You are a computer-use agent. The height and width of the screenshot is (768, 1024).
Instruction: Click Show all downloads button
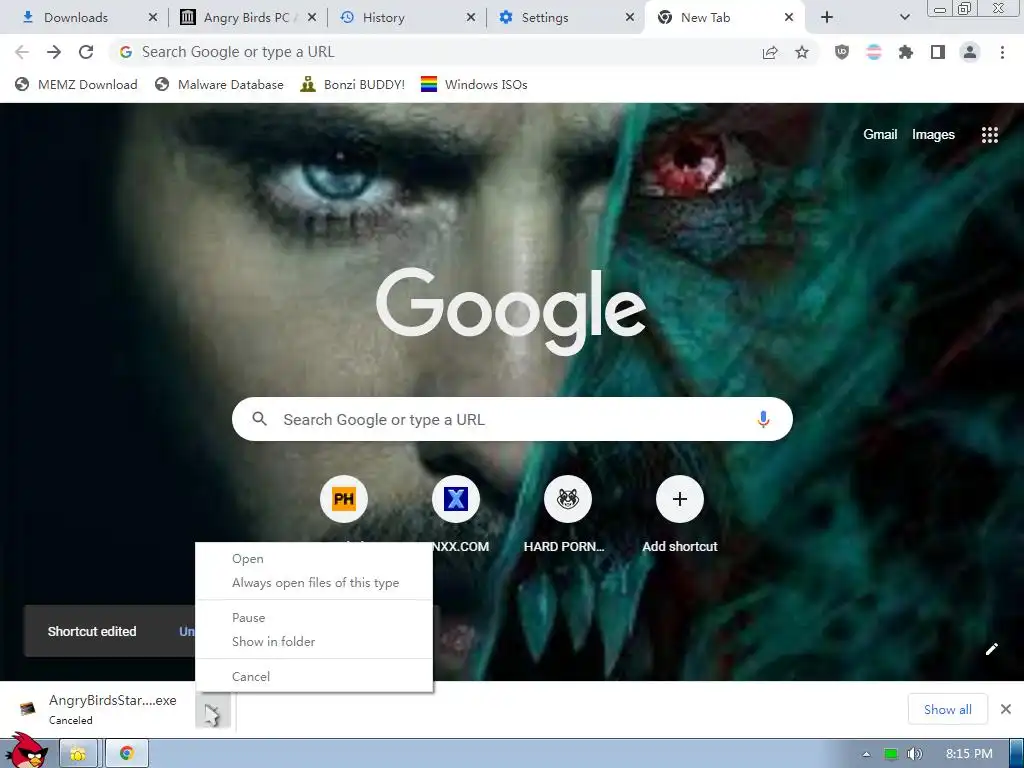tap(948, 709)
